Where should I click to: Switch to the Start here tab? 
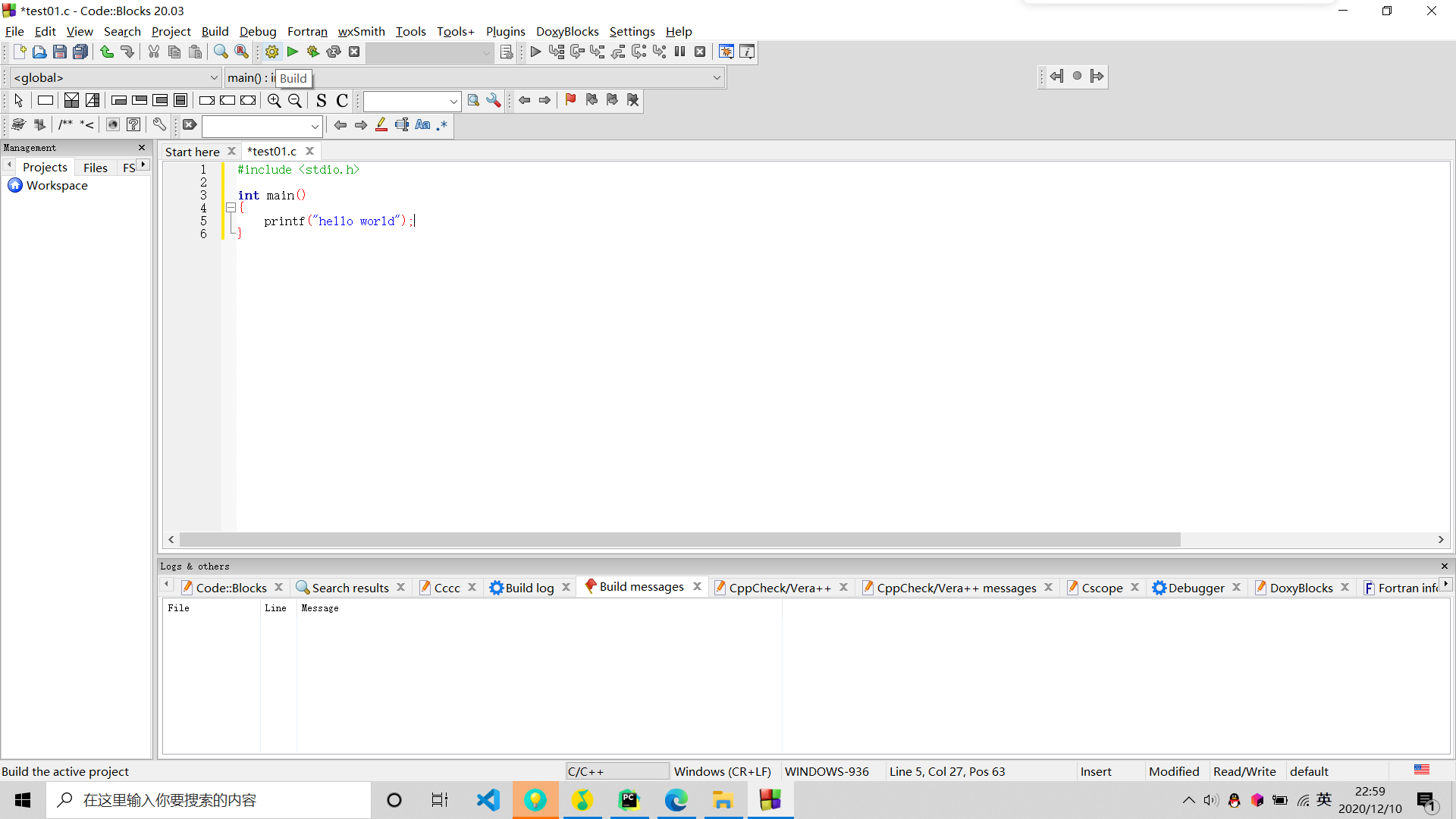click(x=193, y=152)
